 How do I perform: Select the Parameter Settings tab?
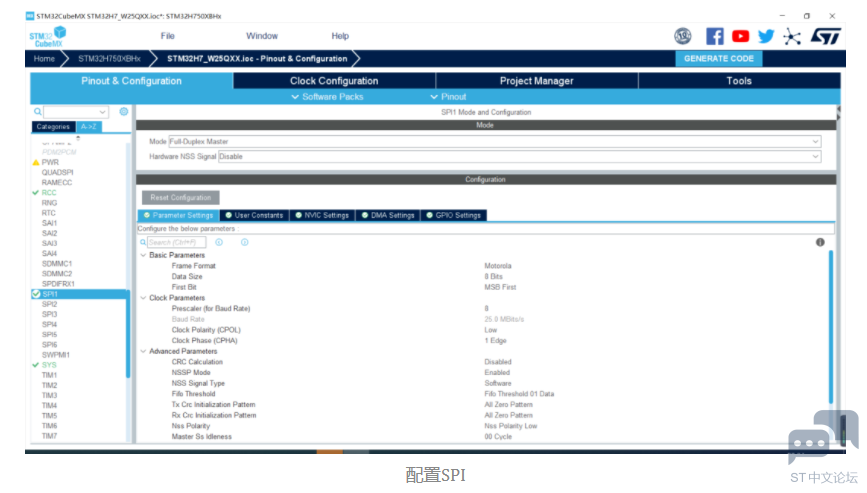[x=179, y=216]
